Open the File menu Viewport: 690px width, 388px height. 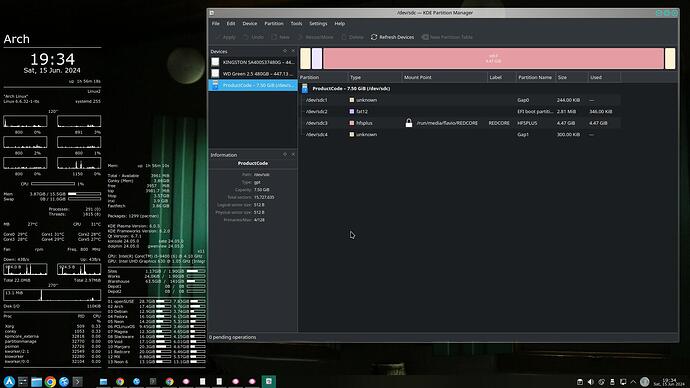[216, 24]
